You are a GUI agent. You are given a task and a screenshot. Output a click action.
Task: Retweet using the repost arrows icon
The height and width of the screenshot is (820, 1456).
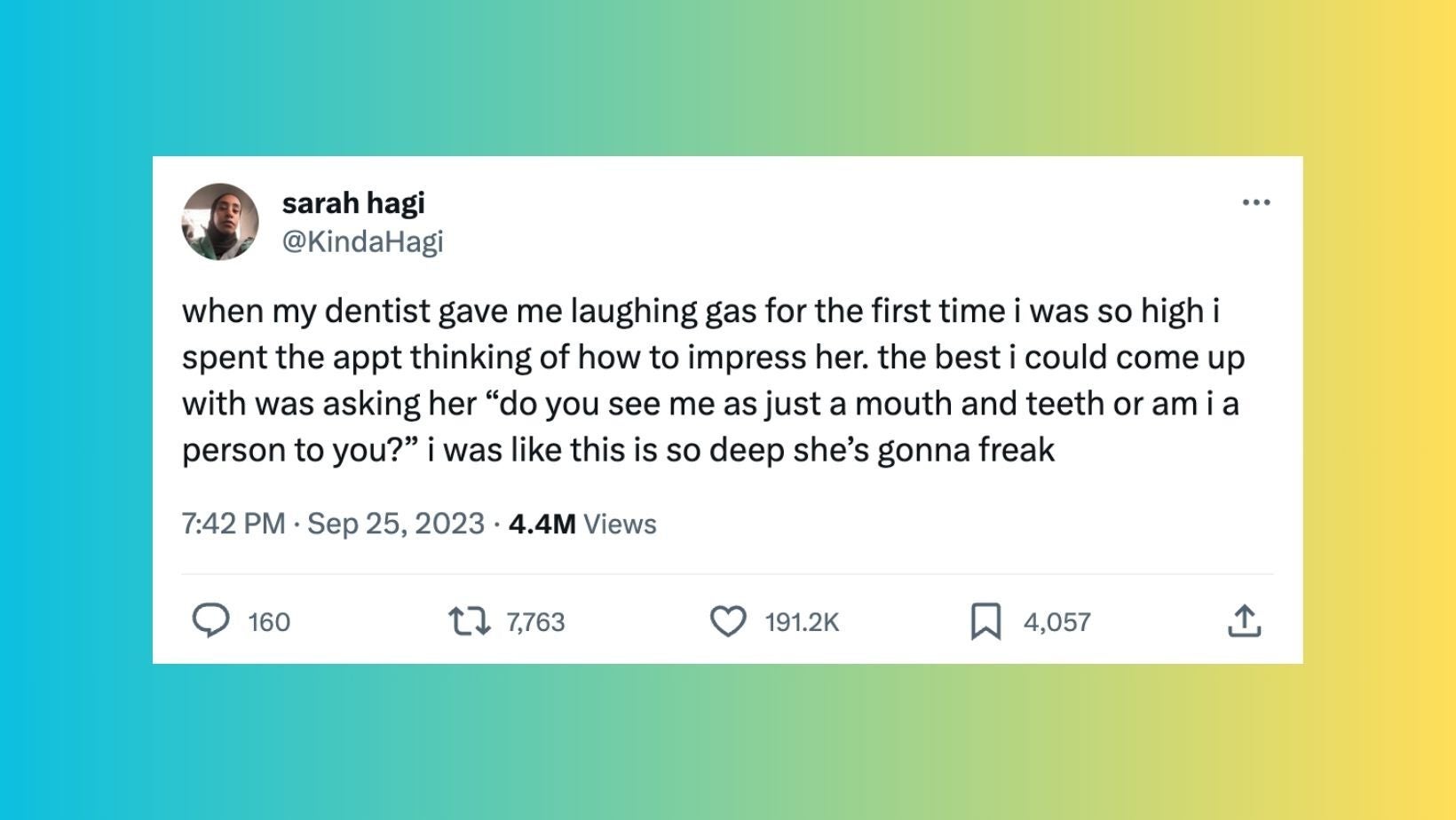(x=470, y=621)
